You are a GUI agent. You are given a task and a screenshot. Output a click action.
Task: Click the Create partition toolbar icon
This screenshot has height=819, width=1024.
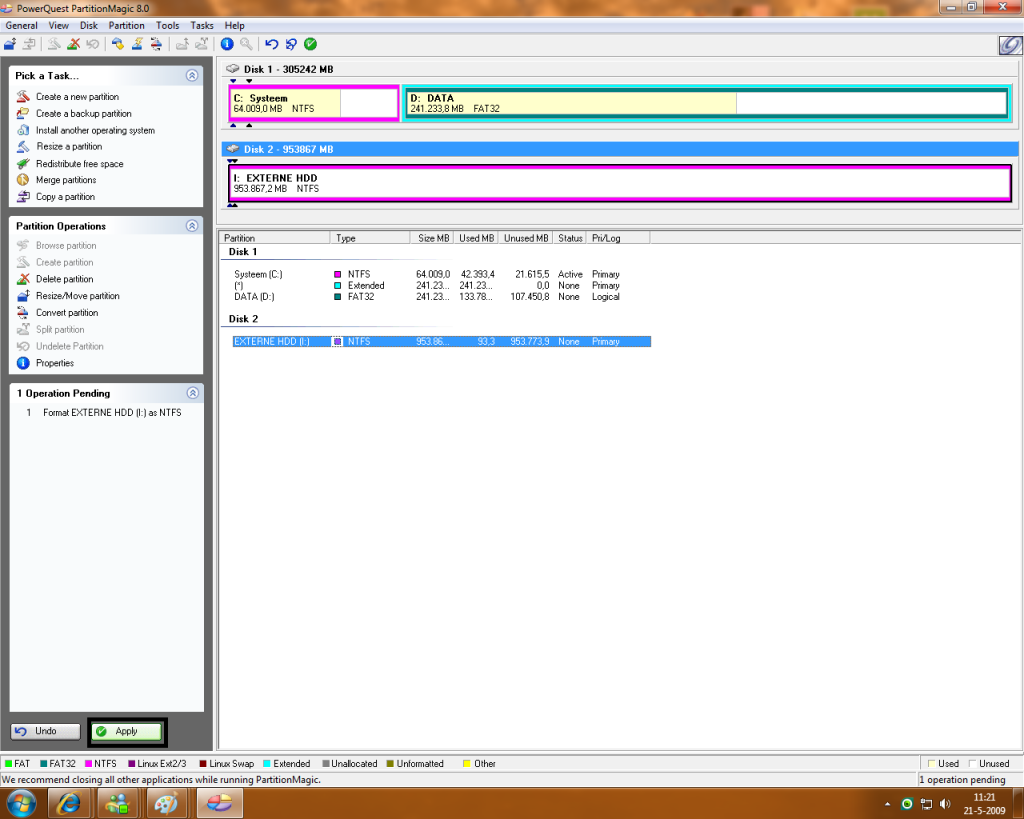(x=54, y=44)
